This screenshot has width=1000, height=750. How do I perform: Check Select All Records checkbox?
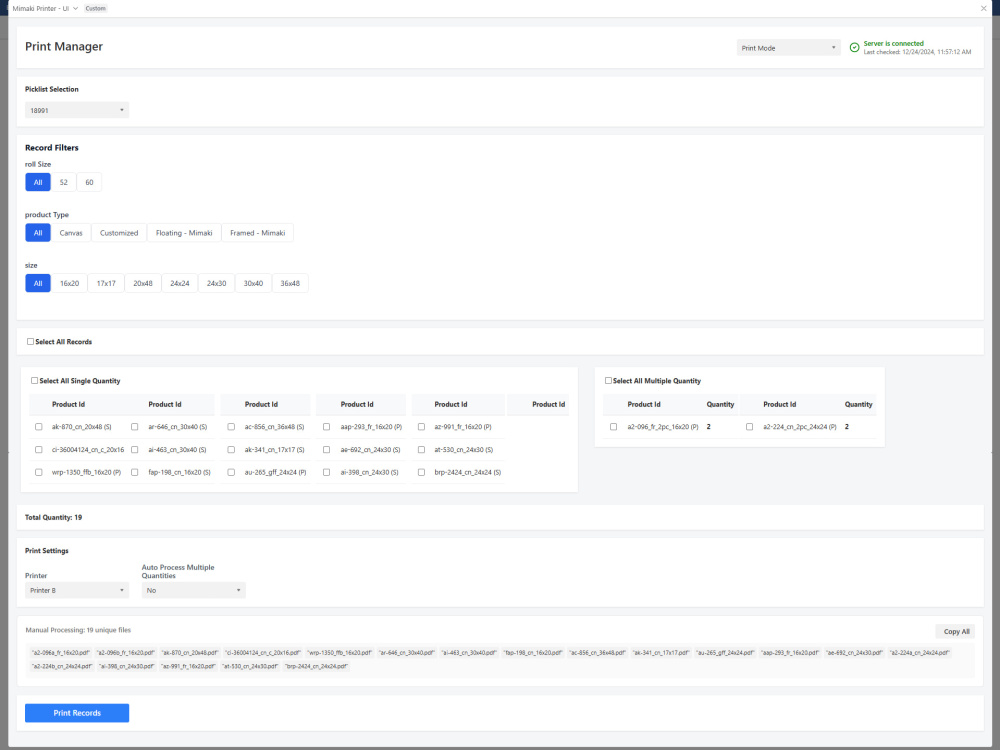point(30,342)
